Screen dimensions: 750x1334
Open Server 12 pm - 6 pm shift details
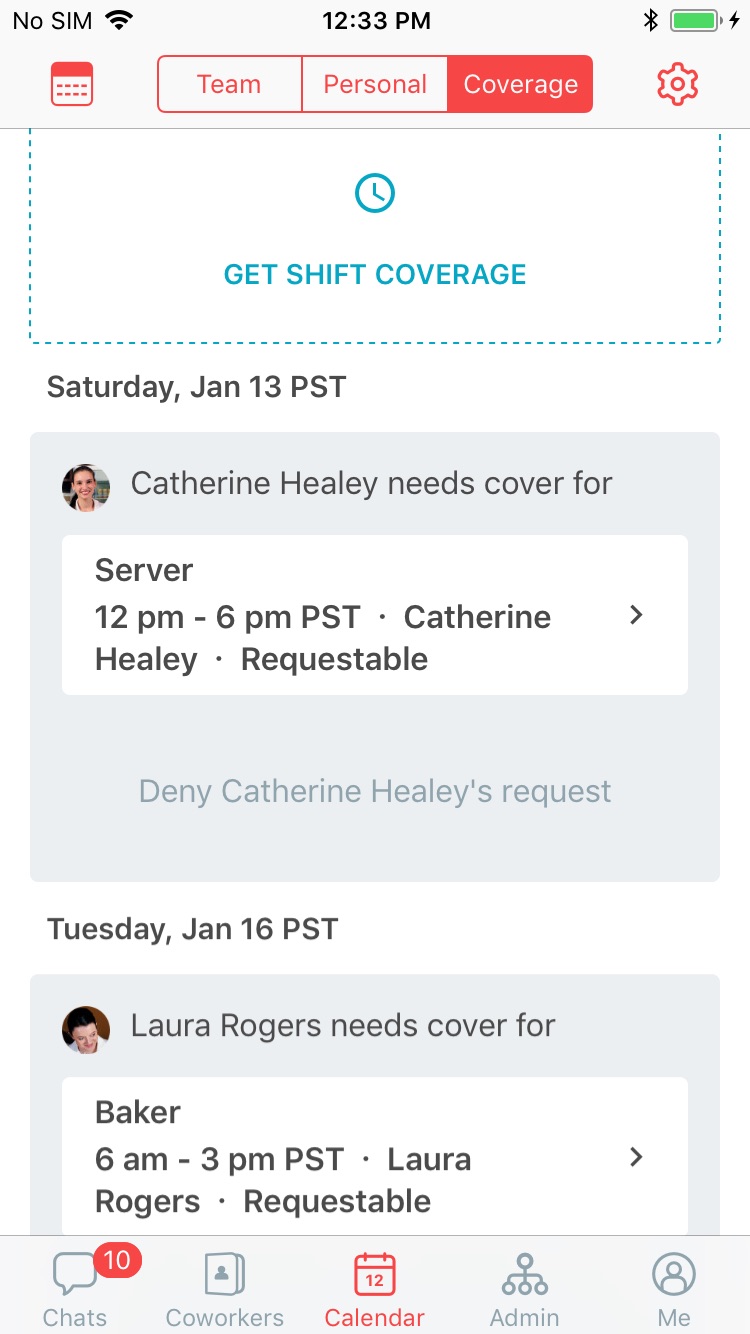pyautogui.click(x=375, y=615)
